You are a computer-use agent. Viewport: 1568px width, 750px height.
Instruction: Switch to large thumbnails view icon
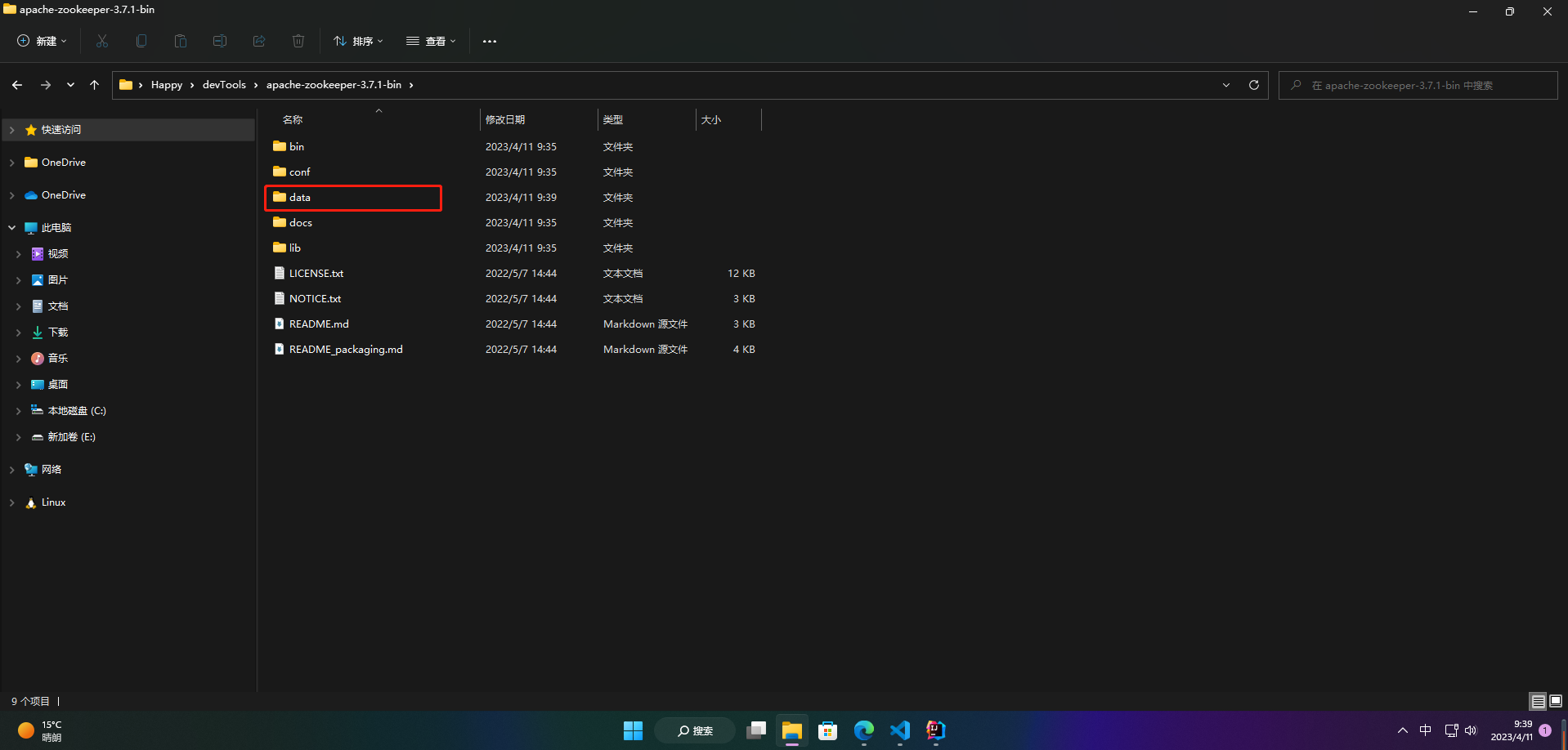[1556, 701]
